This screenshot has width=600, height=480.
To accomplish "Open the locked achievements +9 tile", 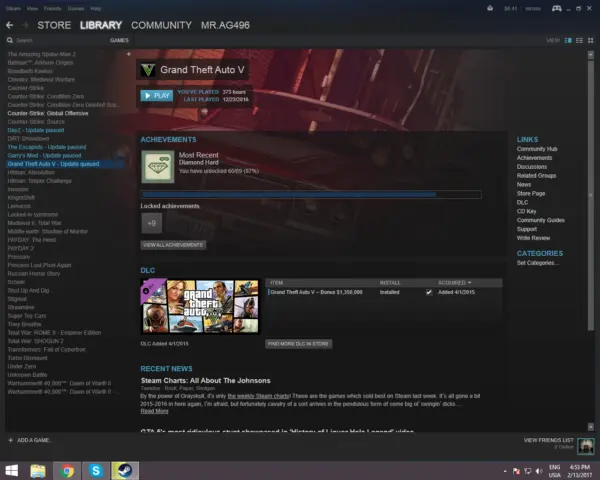I will coord(152,223).
